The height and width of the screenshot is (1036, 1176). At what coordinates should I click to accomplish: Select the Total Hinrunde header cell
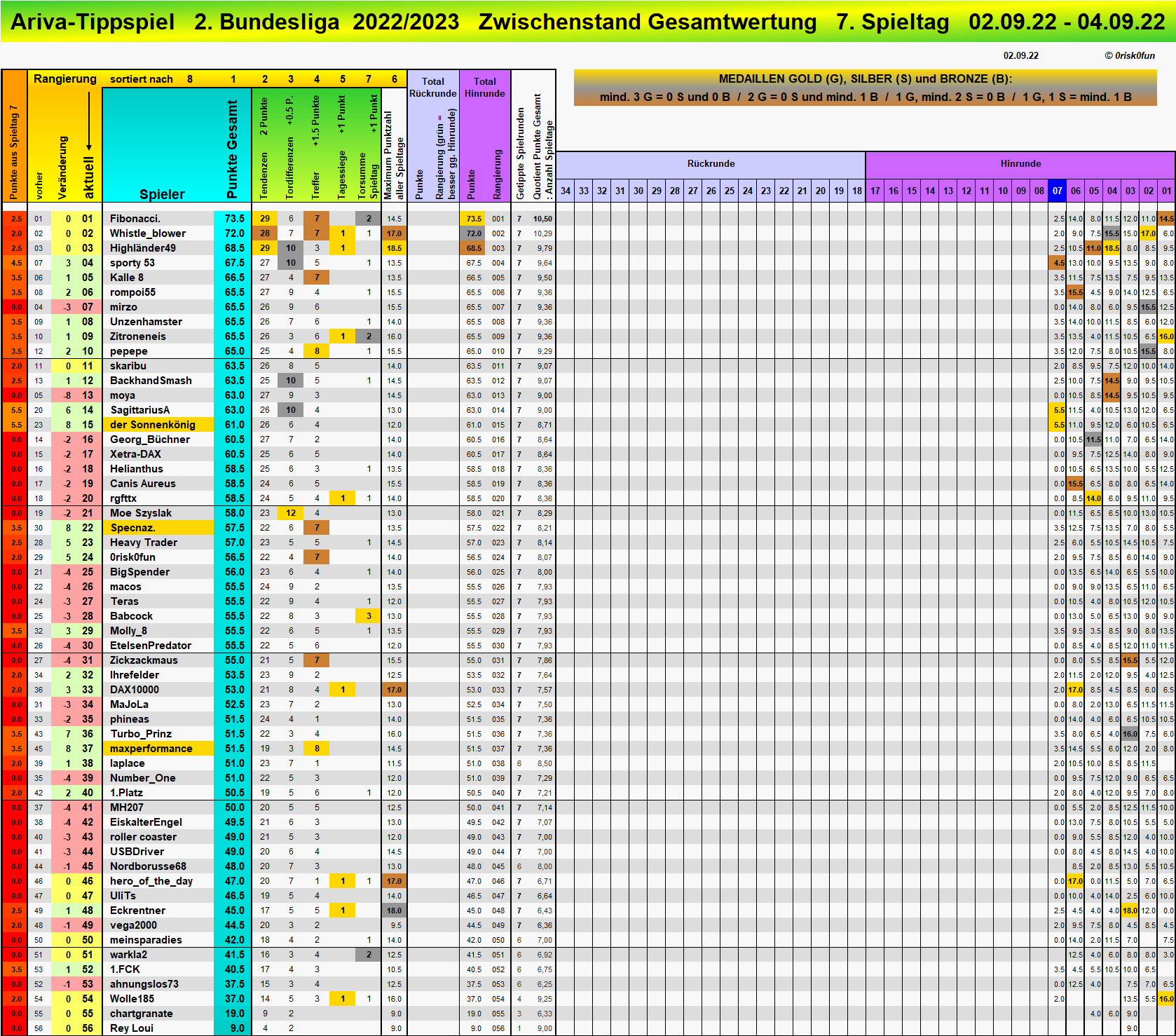pyautogui.click(x=485, y=88)
